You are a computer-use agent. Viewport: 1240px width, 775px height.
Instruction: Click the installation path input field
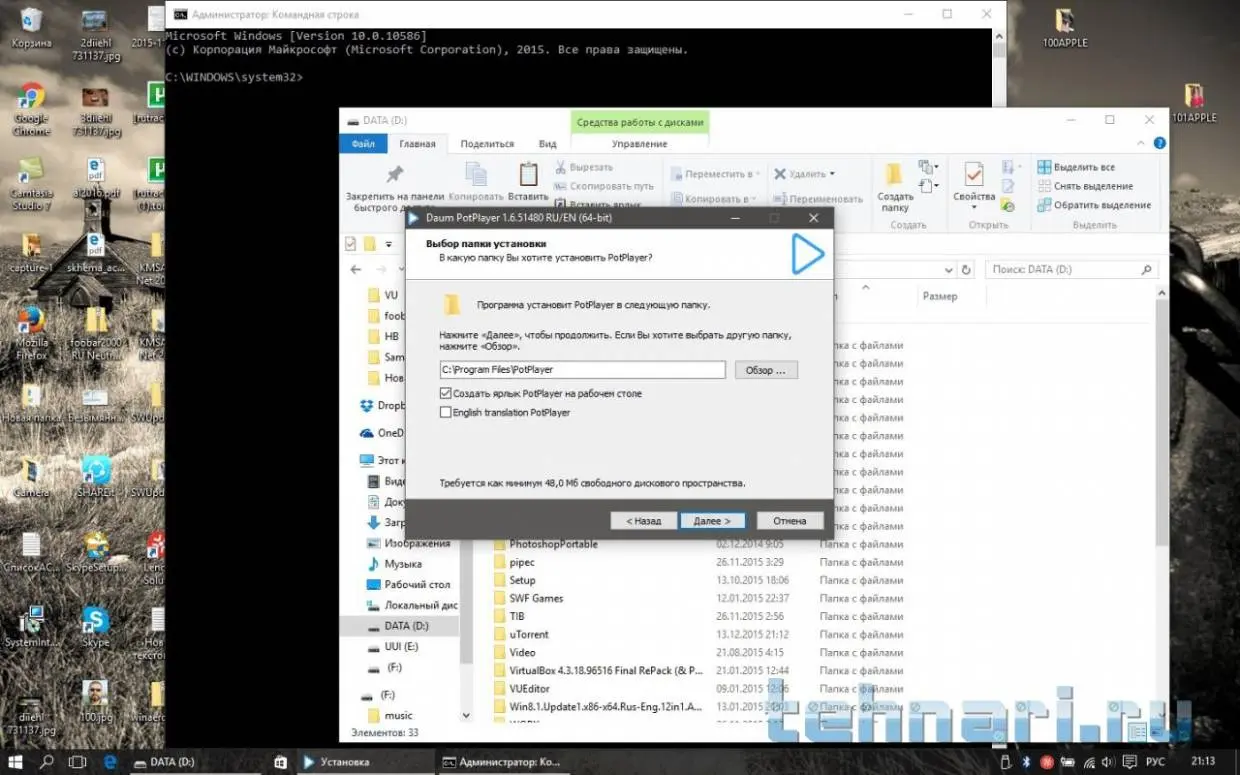coord(582,370)
